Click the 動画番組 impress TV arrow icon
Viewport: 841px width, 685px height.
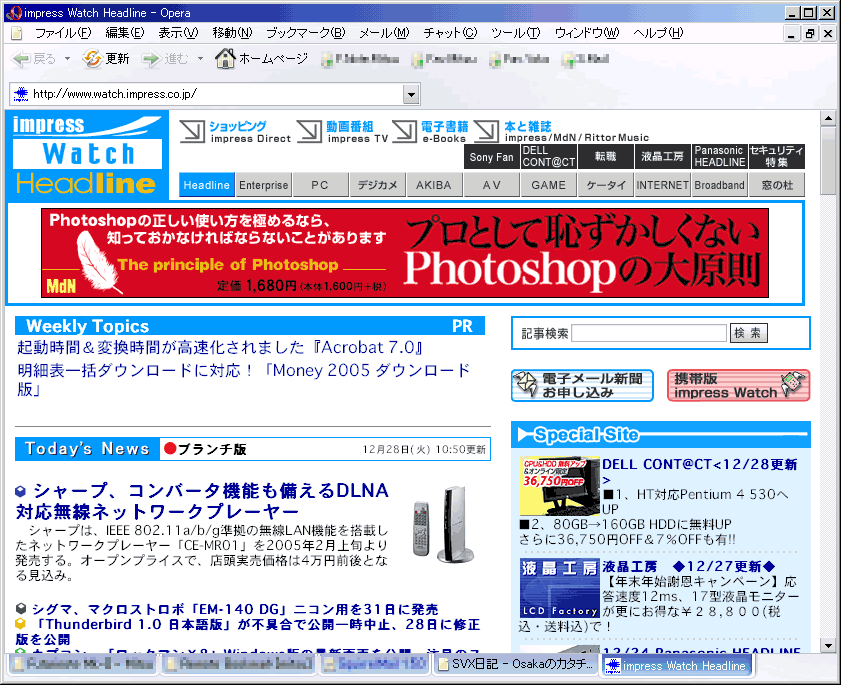point(310,132)
